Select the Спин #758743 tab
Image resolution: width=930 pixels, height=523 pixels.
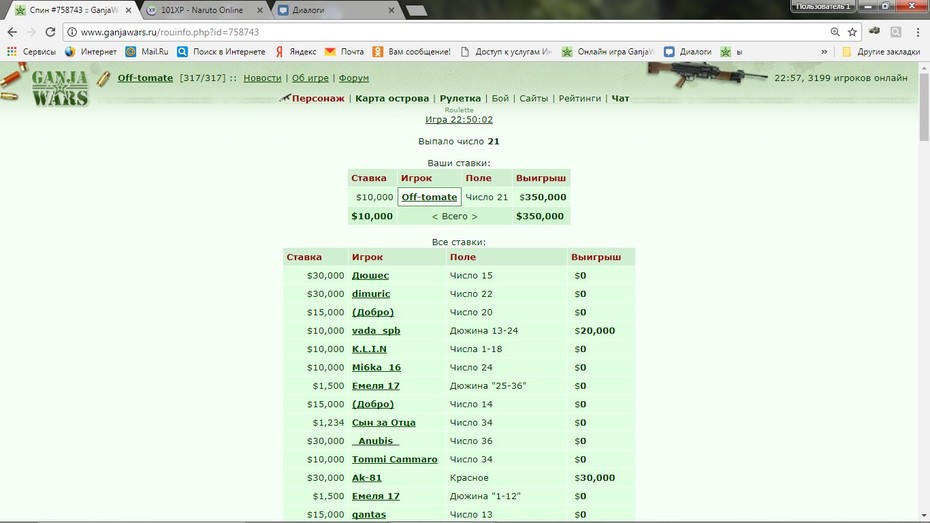(x=74, y=10)
